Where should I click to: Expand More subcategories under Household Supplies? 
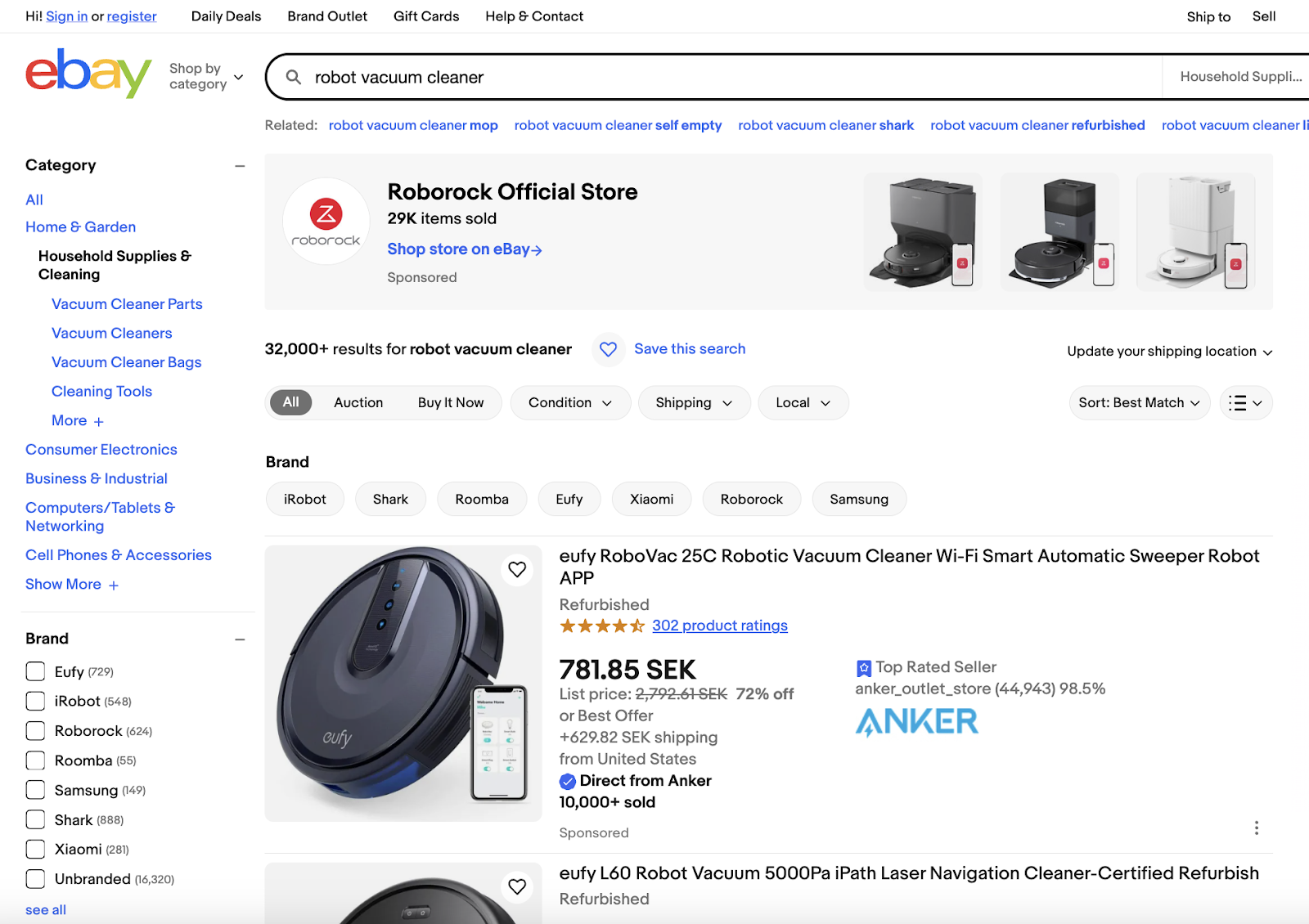coord(78,420)
